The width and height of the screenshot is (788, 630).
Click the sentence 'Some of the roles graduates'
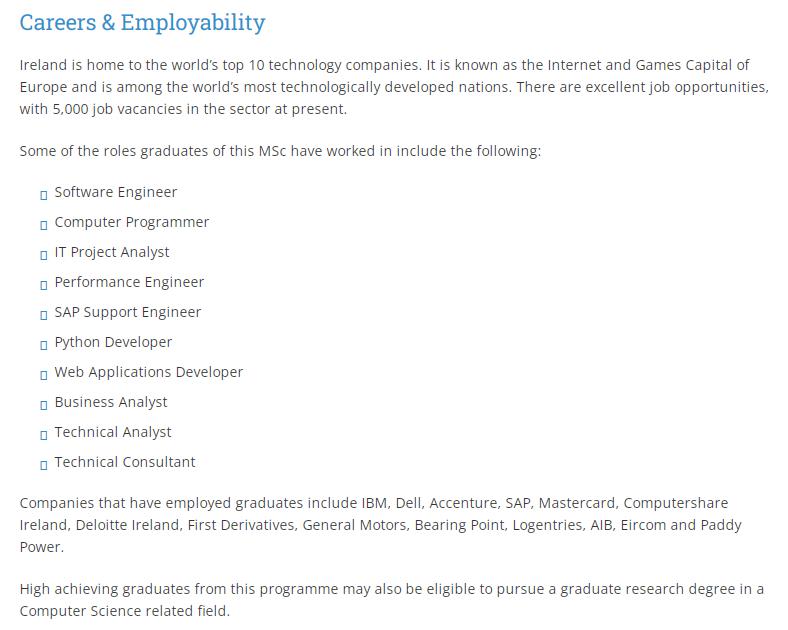(280, 151)
